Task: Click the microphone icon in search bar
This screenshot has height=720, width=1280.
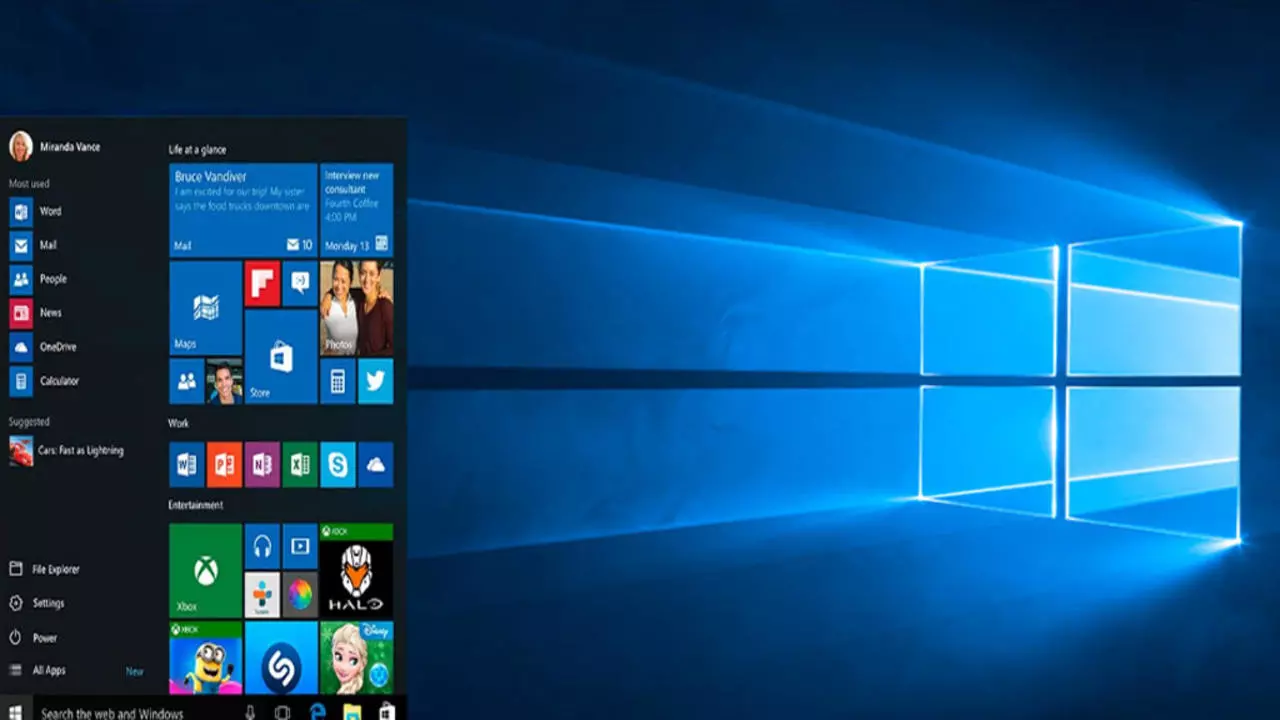Action: (x=250, y=712)
